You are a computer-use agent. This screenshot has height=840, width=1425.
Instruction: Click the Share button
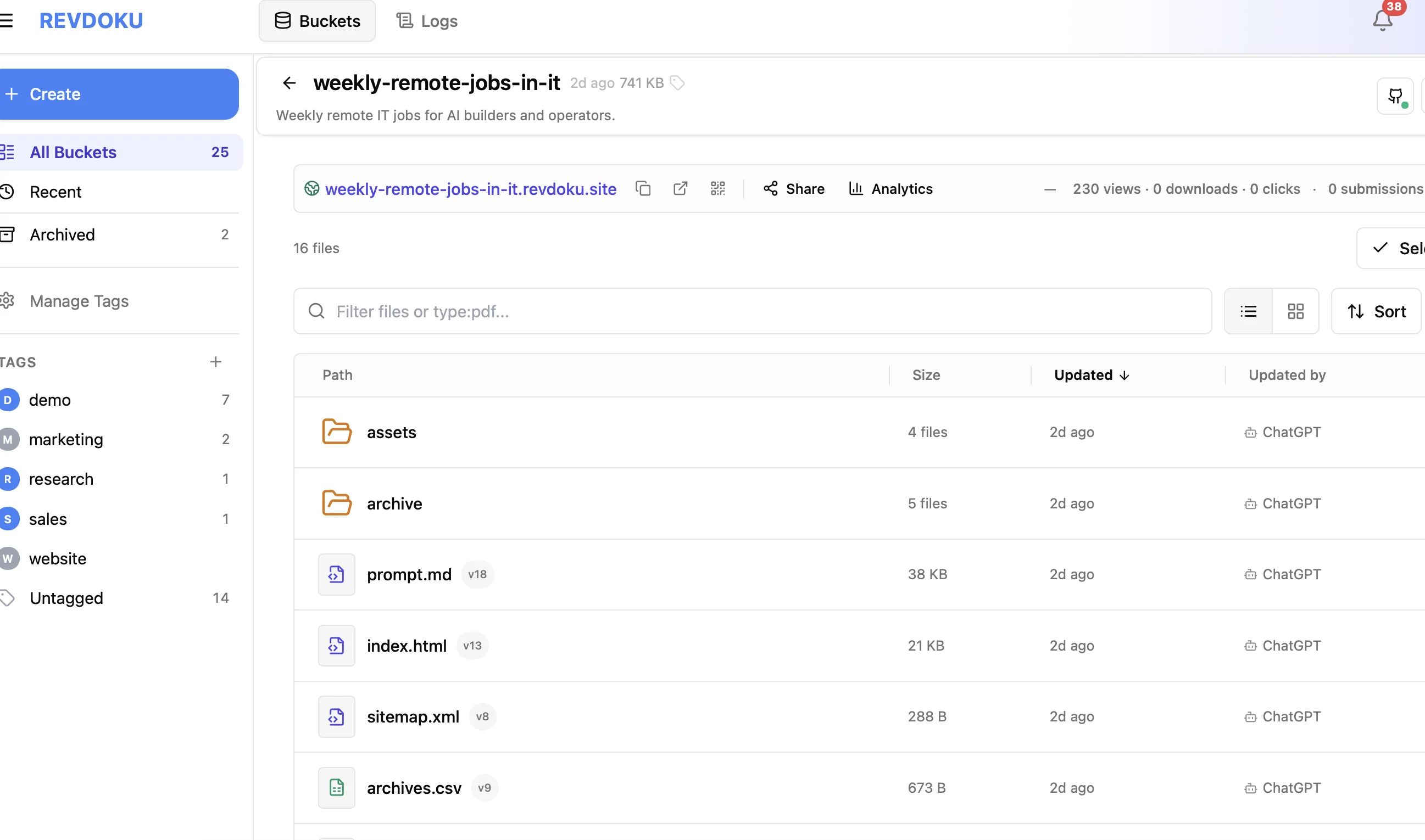[x=793, y=188]
